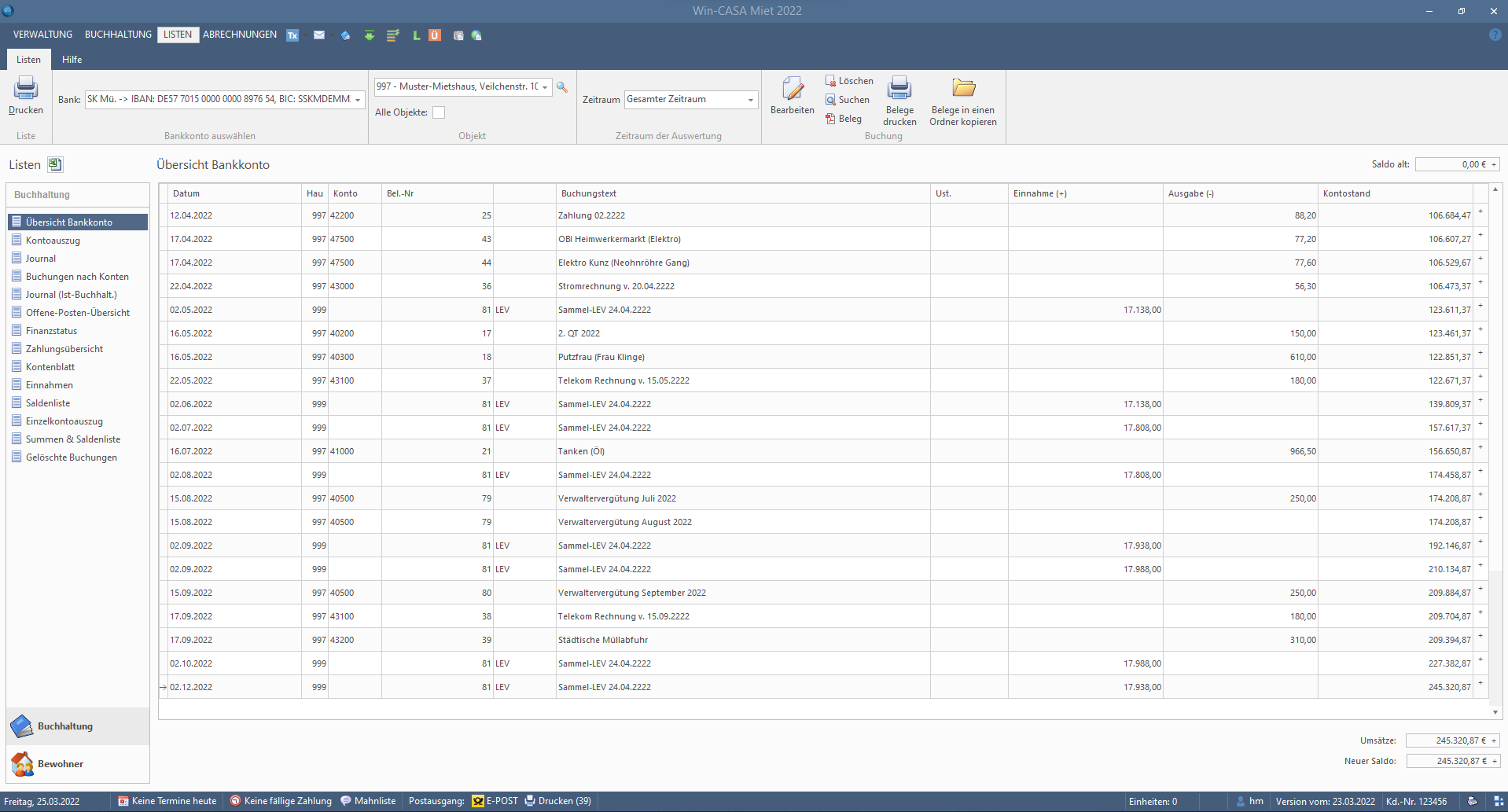
Task: Click the green L icon
Action: click(x=416, y=35)
